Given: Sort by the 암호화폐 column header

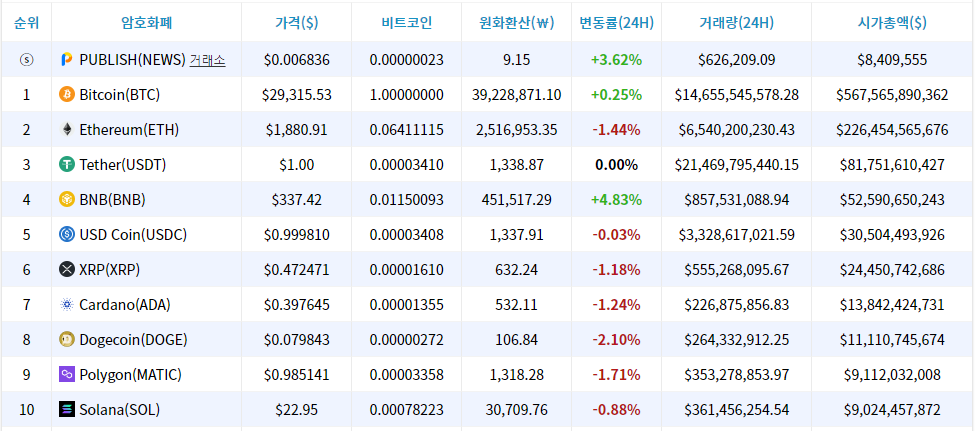Looking at the screenshot, I should (146, 23).
